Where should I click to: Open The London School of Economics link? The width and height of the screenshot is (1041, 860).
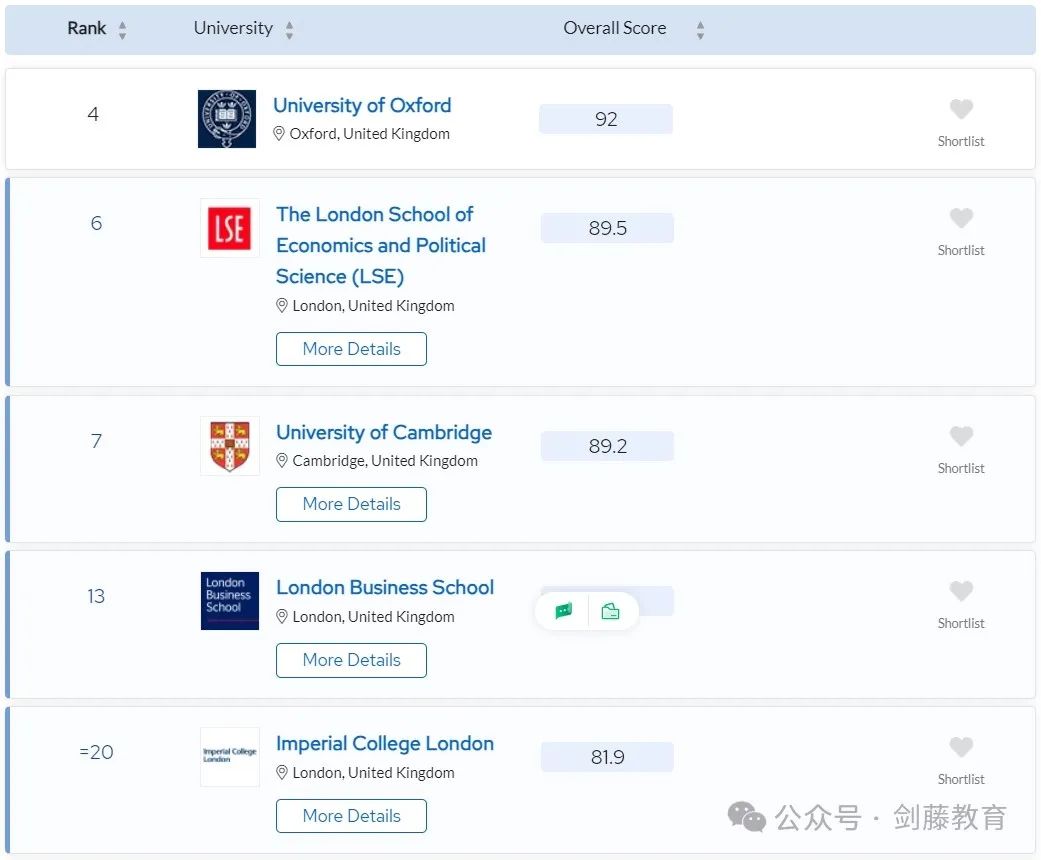coord(381,245)
